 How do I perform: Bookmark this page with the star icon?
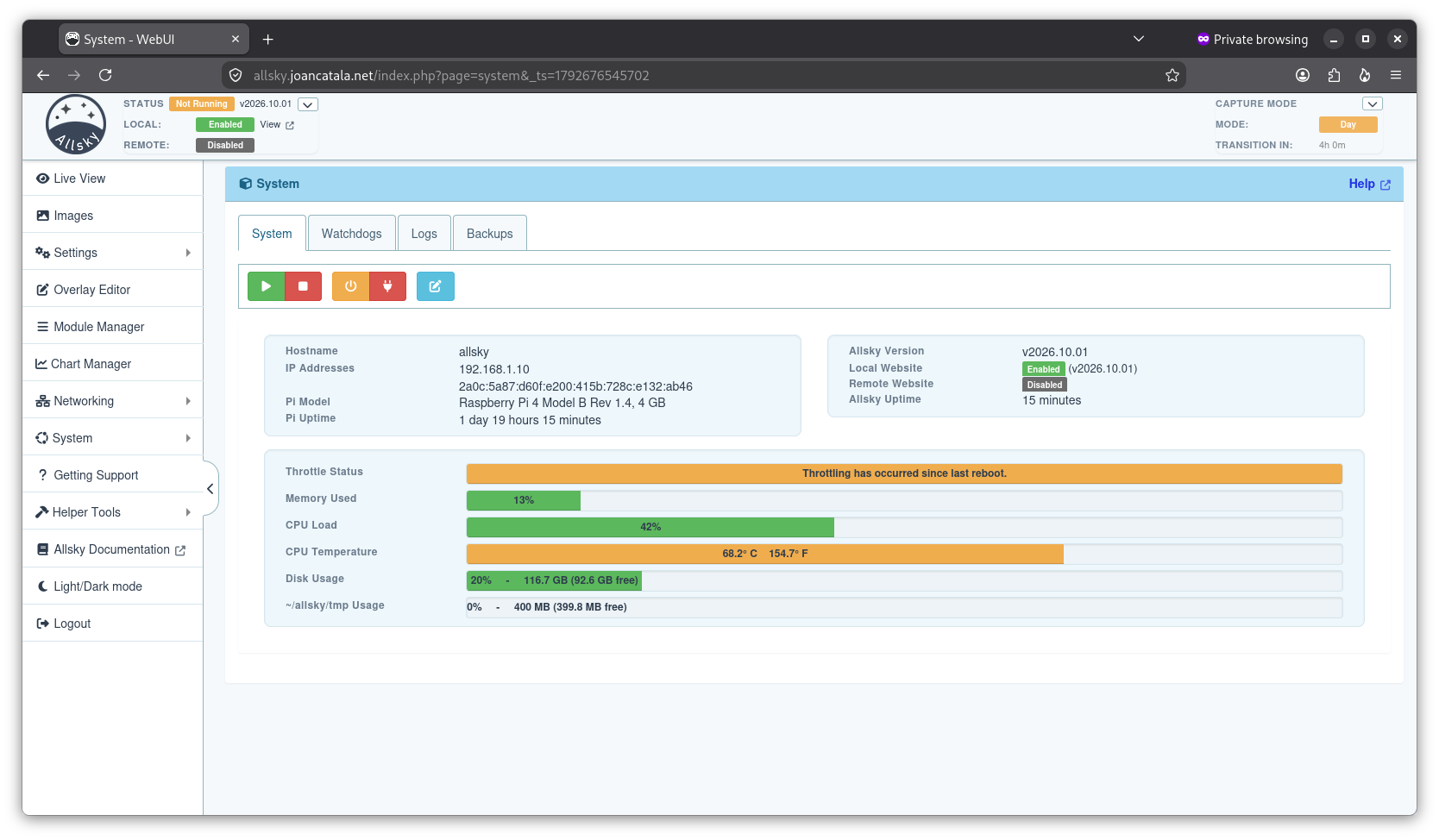tap(1172, 75)
